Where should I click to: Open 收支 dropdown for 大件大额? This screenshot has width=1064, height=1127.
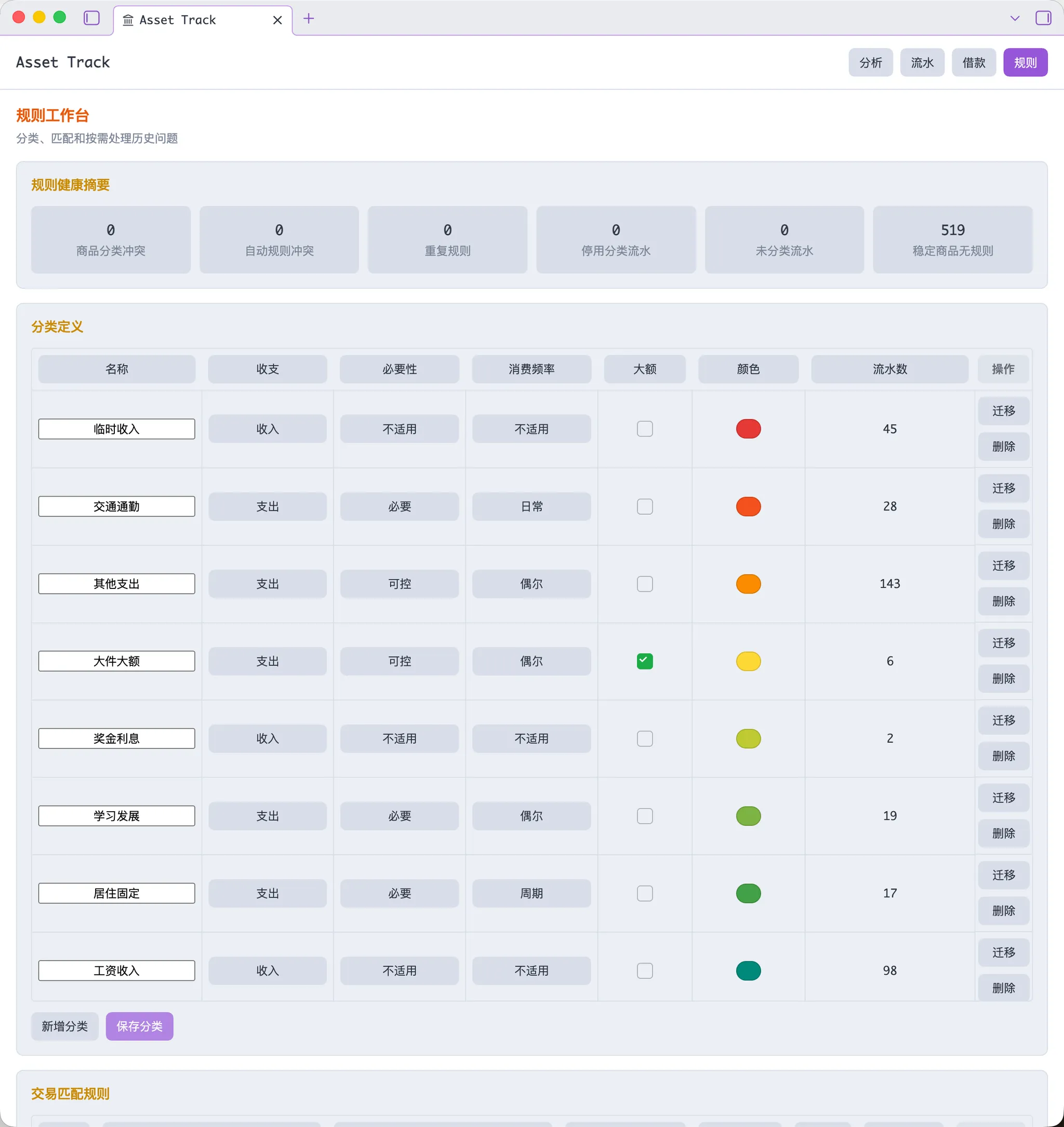click(x=267, y=661)
